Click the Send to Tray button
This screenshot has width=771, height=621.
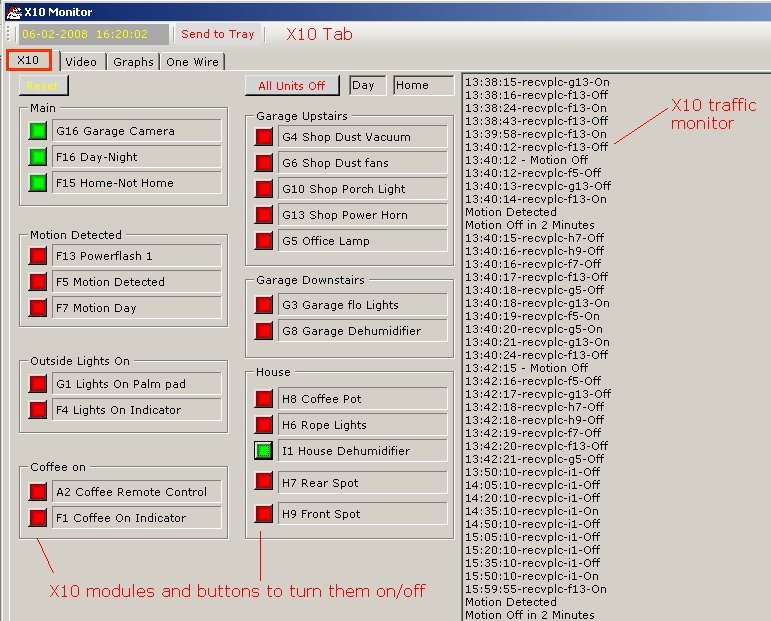(x=217, y=34)
